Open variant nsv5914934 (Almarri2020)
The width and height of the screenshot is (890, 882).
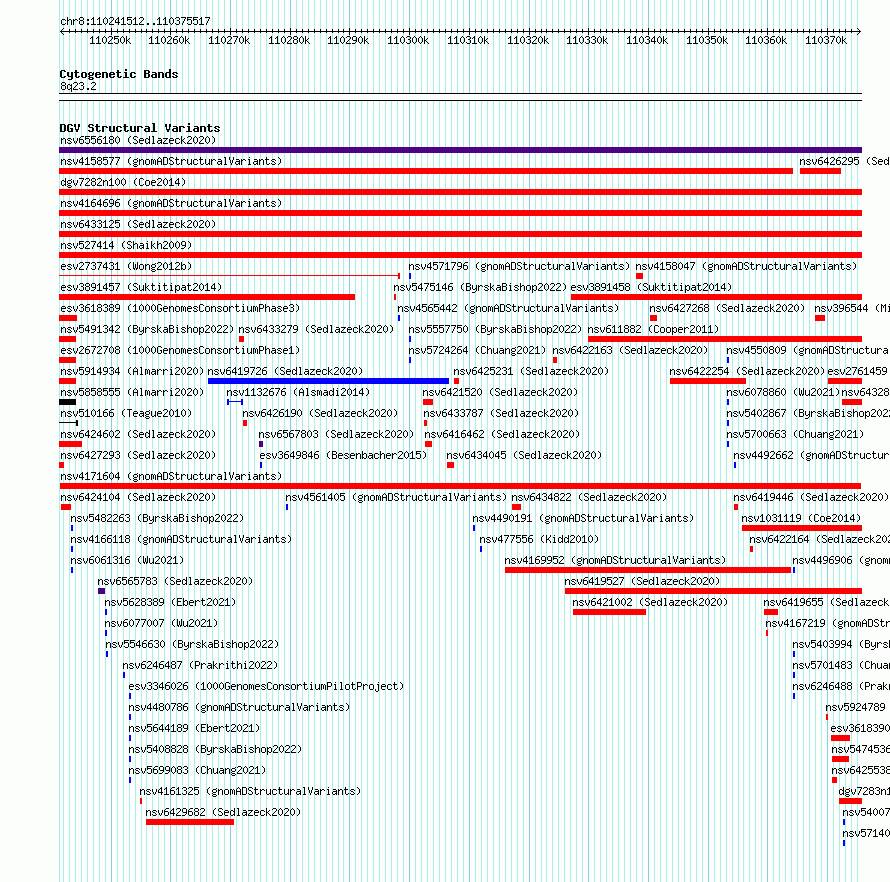(x=132, y=371)
